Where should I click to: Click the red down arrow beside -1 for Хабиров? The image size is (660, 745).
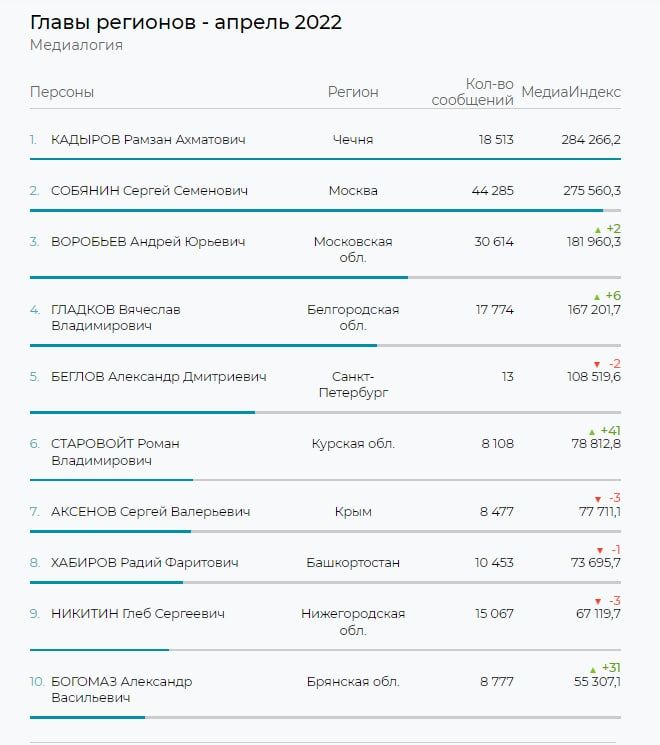(x=599, y=550)
